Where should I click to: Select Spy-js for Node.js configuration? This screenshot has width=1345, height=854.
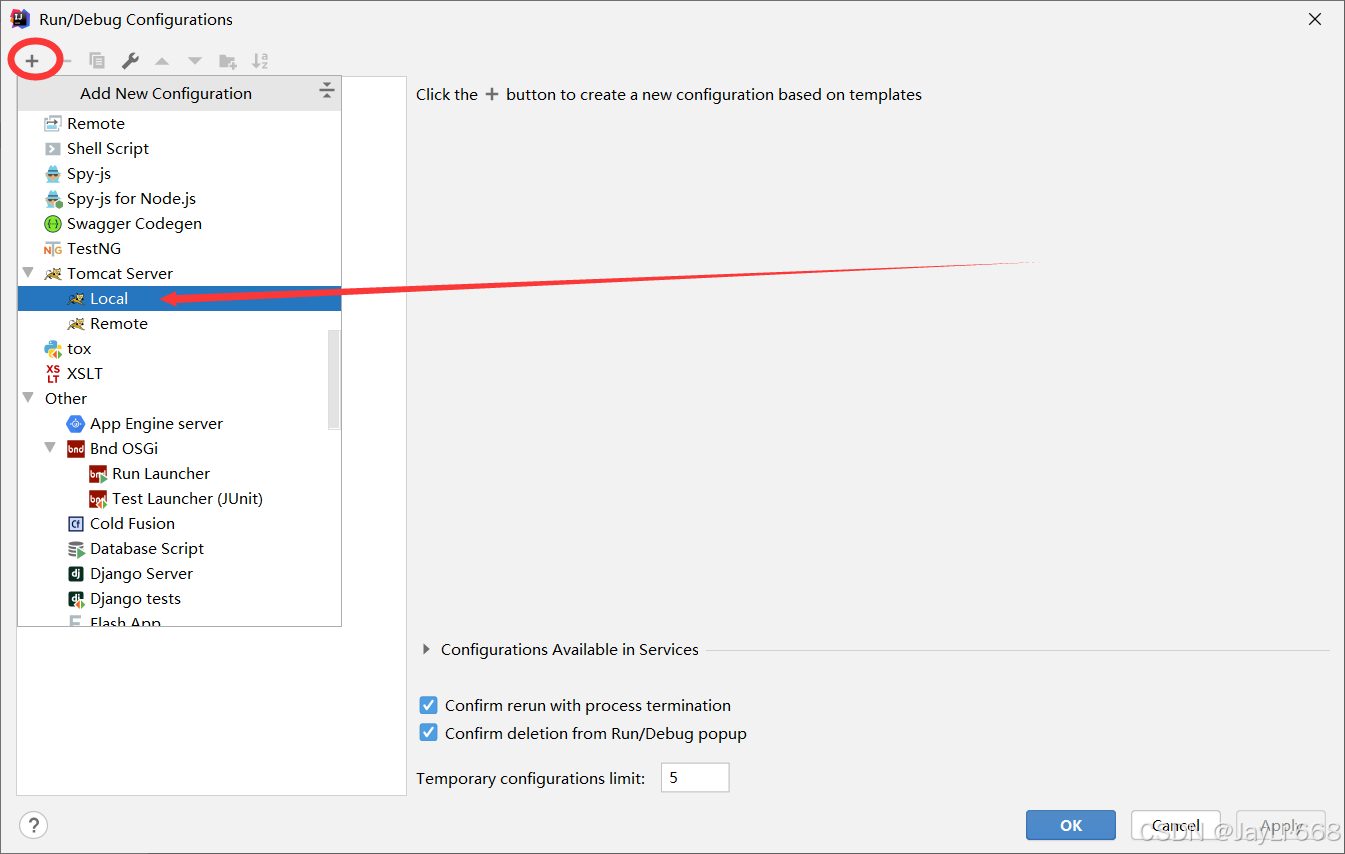point(180,198)
